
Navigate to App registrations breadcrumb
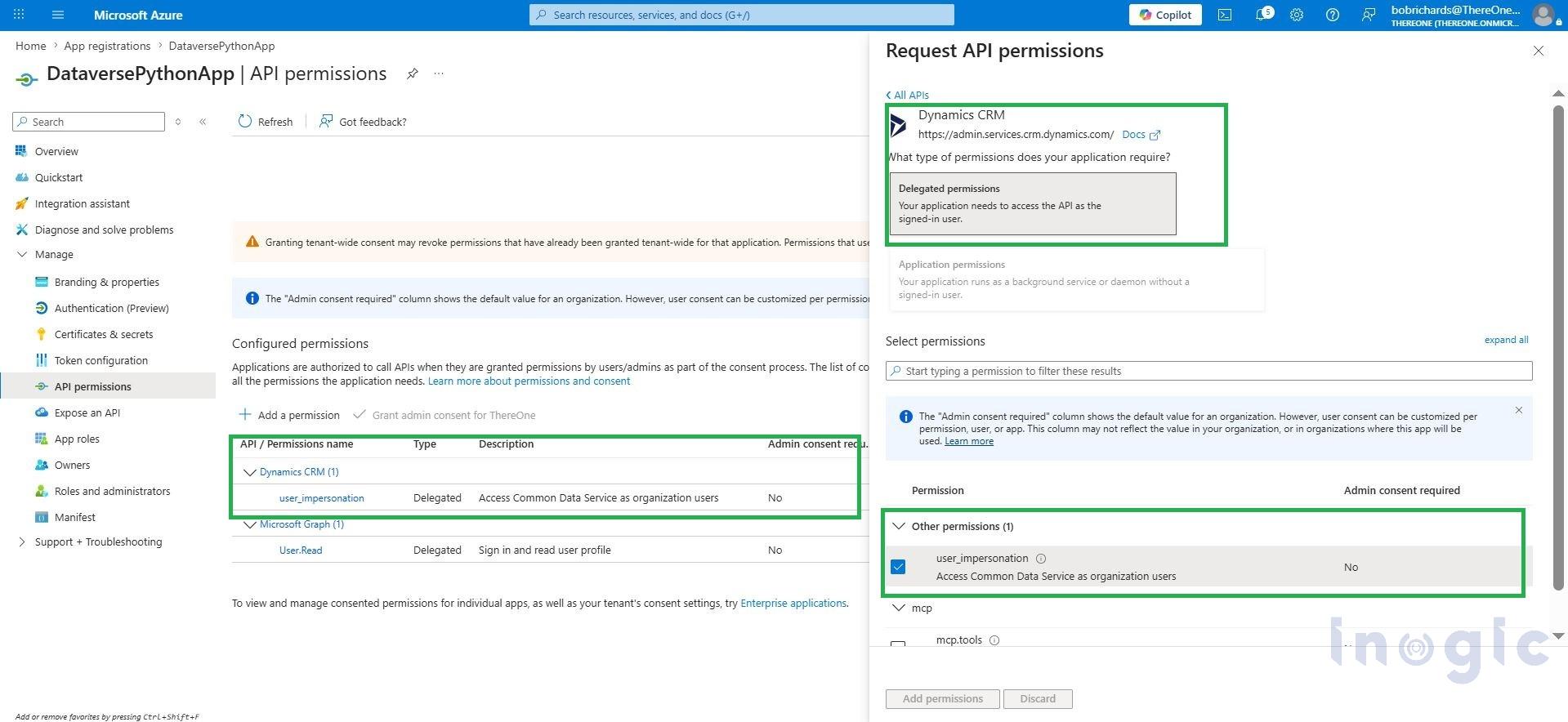pyautogui.click(x=107, y=46)
